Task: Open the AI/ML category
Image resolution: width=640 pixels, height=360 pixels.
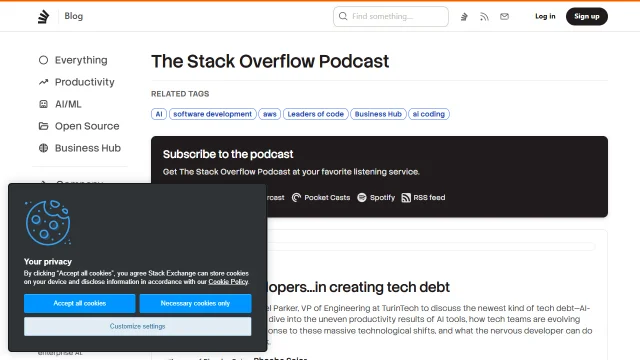Action: point(68,104)
